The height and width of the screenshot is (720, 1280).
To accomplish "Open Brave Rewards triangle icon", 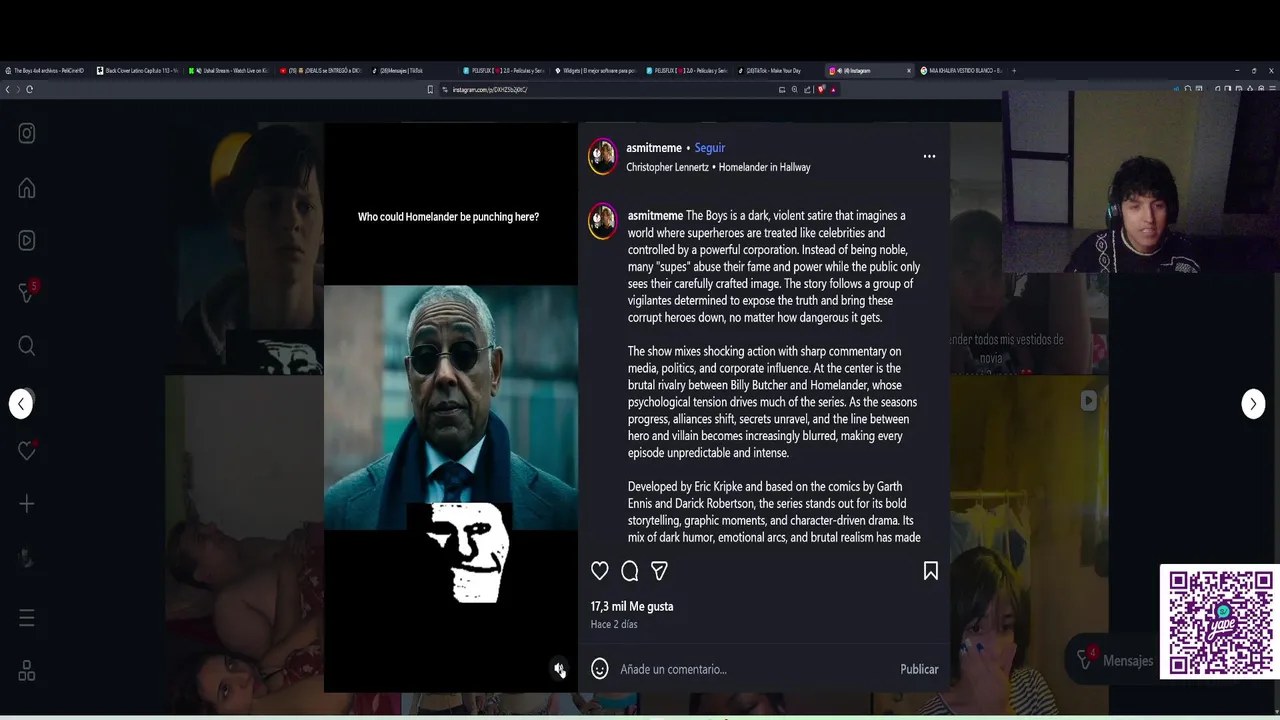I will (833, 90).
